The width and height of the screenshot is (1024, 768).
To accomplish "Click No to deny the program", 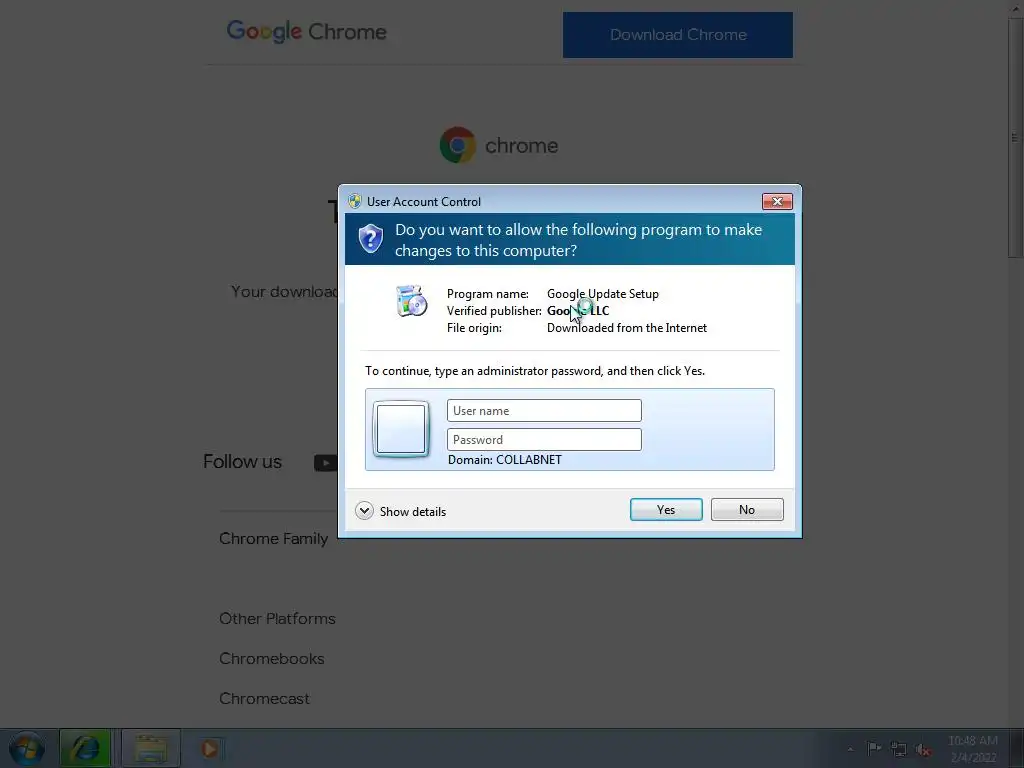I will (746, 509).
